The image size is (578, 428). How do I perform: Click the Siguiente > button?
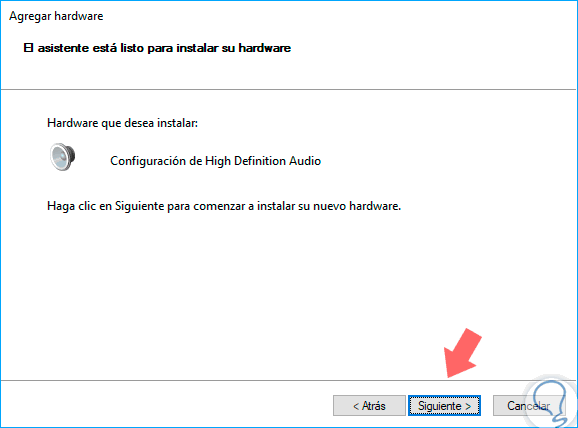click(x=444, y=406)
